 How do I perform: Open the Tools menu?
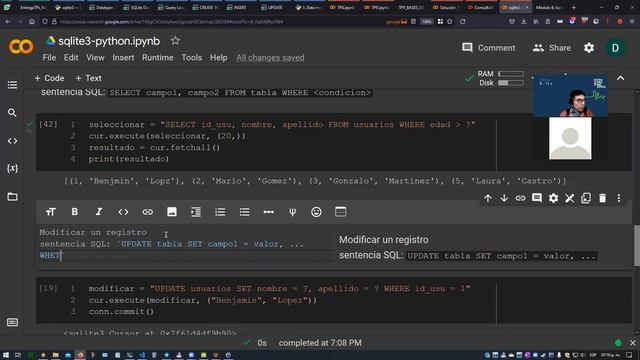[191, 58]
